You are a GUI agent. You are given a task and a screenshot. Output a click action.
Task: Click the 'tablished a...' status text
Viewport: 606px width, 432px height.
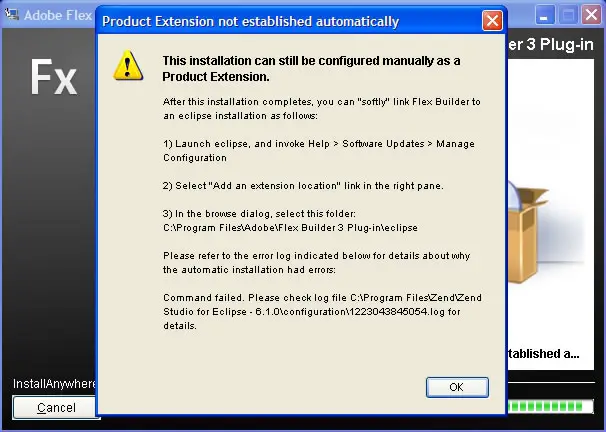(x=543, y=354)
